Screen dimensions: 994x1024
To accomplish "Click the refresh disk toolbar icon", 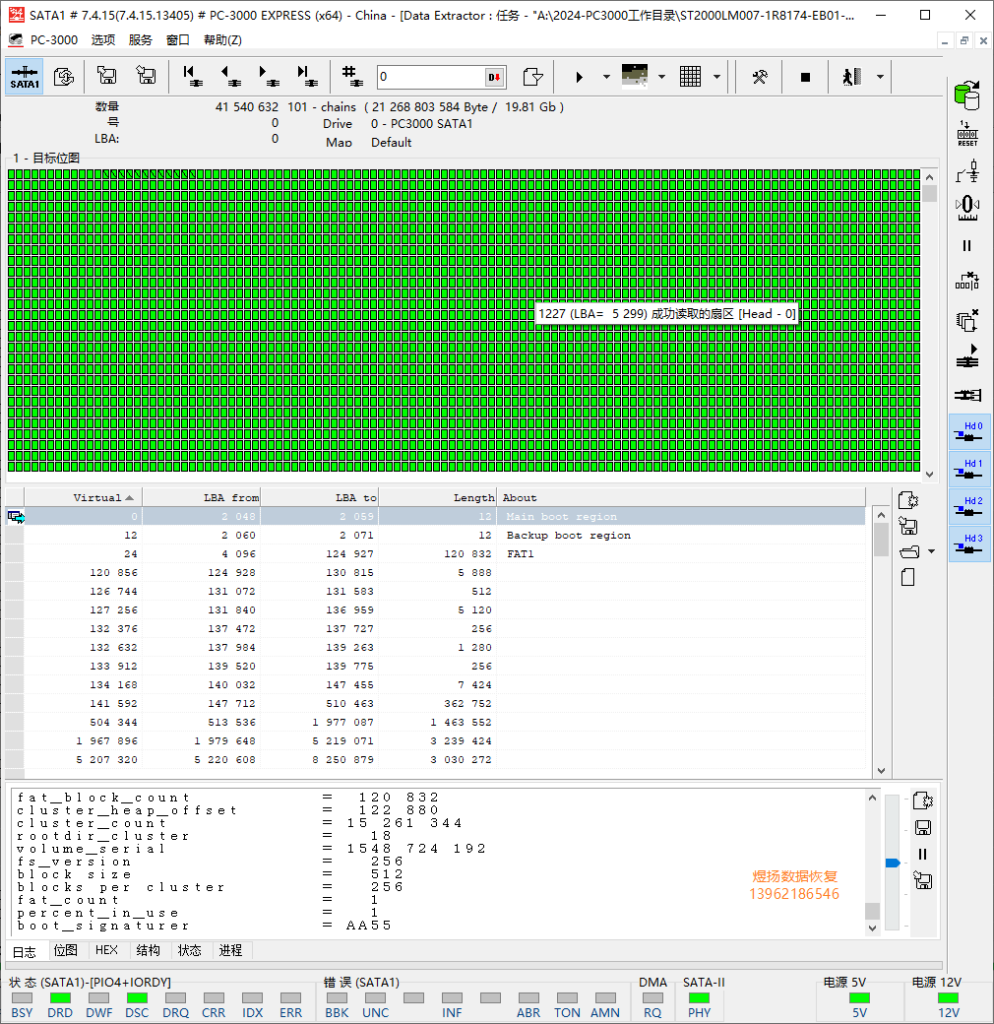I will 64,76.
